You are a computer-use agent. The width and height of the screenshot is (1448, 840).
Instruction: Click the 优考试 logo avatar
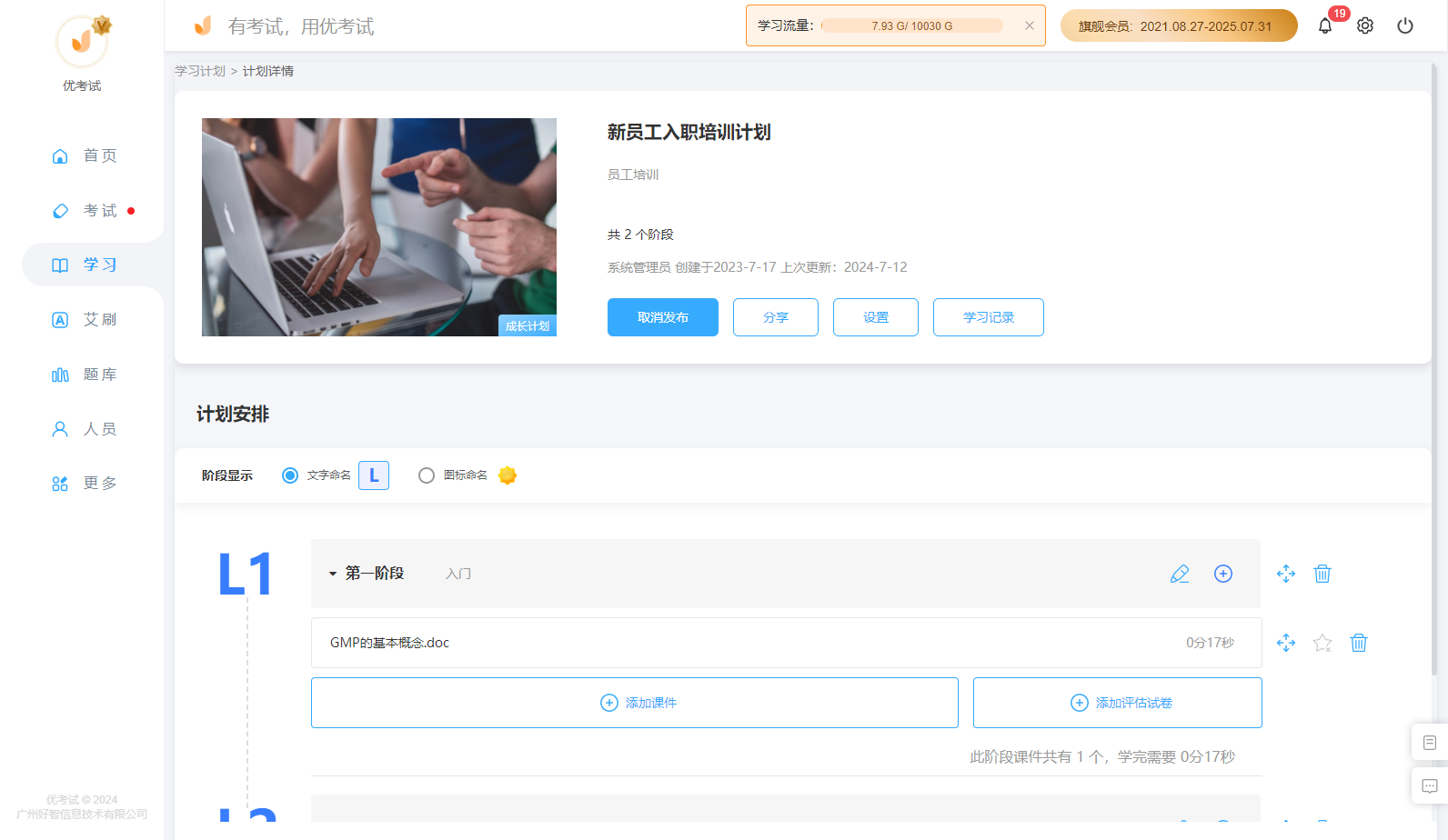tap(83, 41)
